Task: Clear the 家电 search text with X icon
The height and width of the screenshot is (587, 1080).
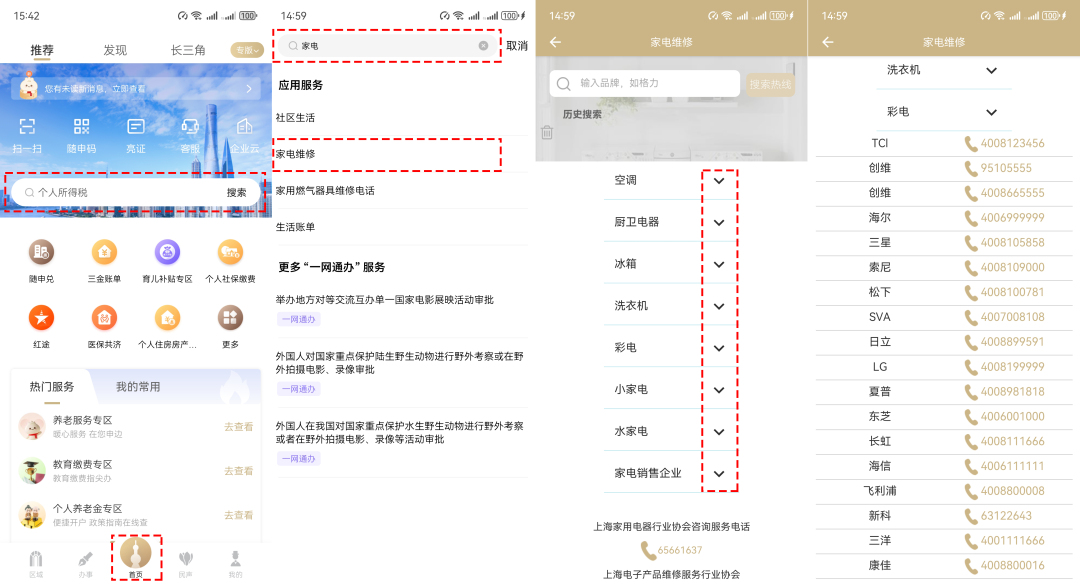Action: pyautogui.click(x=483, y=46)
